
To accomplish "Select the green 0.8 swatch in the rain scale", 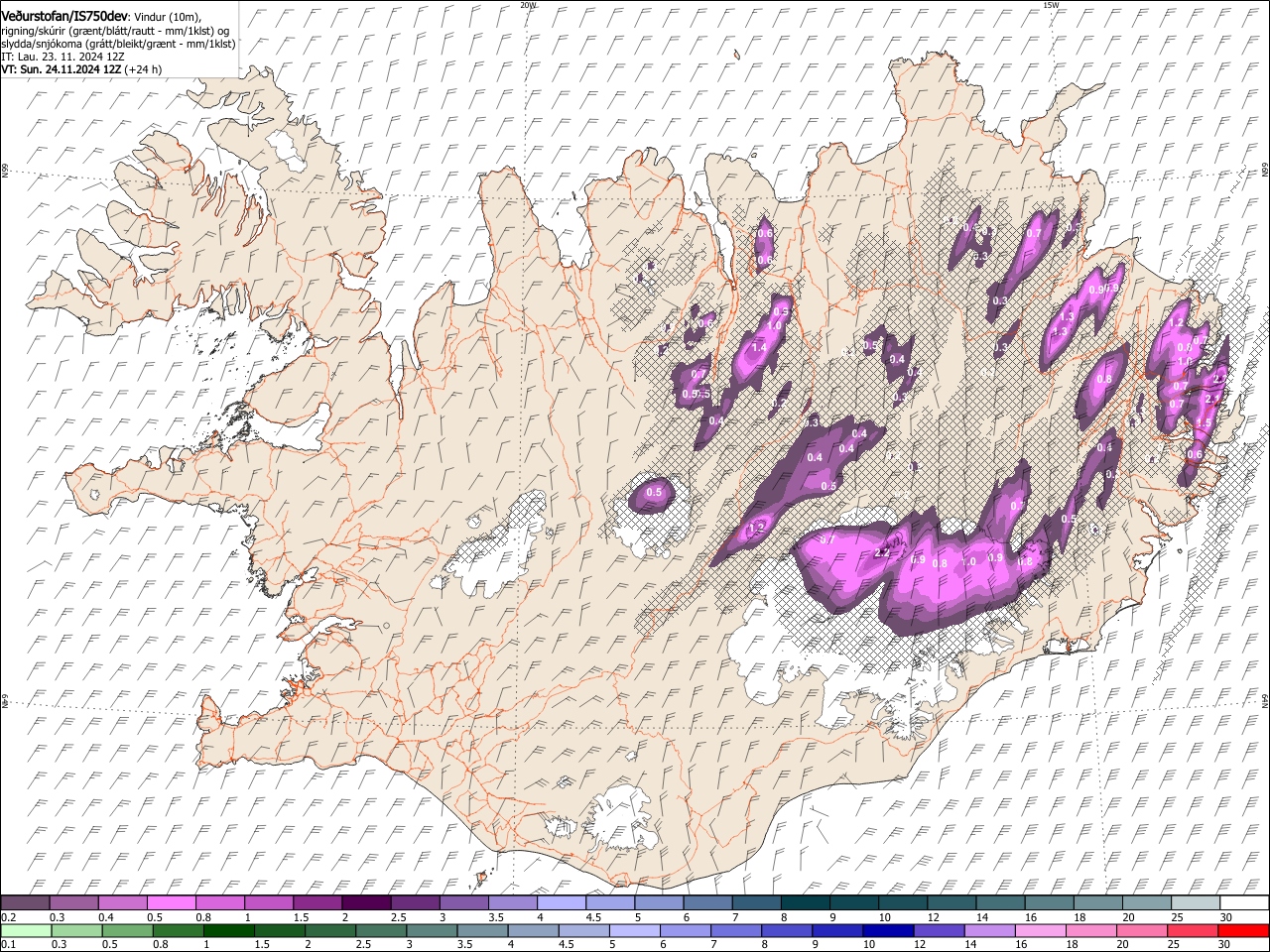I will tap(178, 930).
